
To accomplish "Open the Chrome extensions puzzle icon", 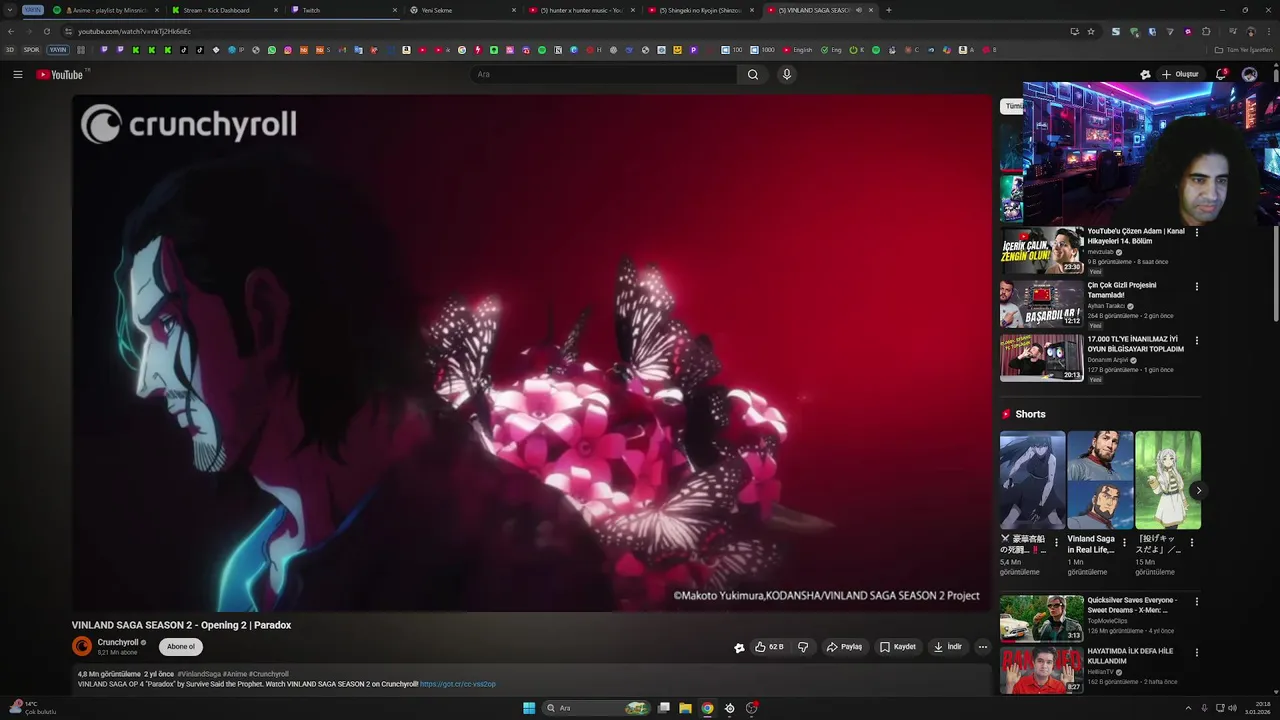I will point(1206,31).
